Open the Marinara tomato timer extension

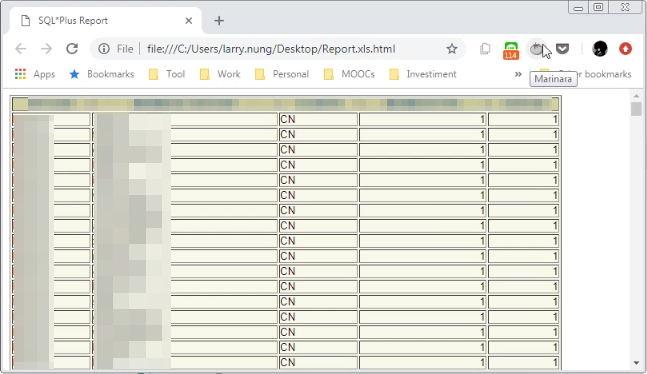(x=536, y=49)
